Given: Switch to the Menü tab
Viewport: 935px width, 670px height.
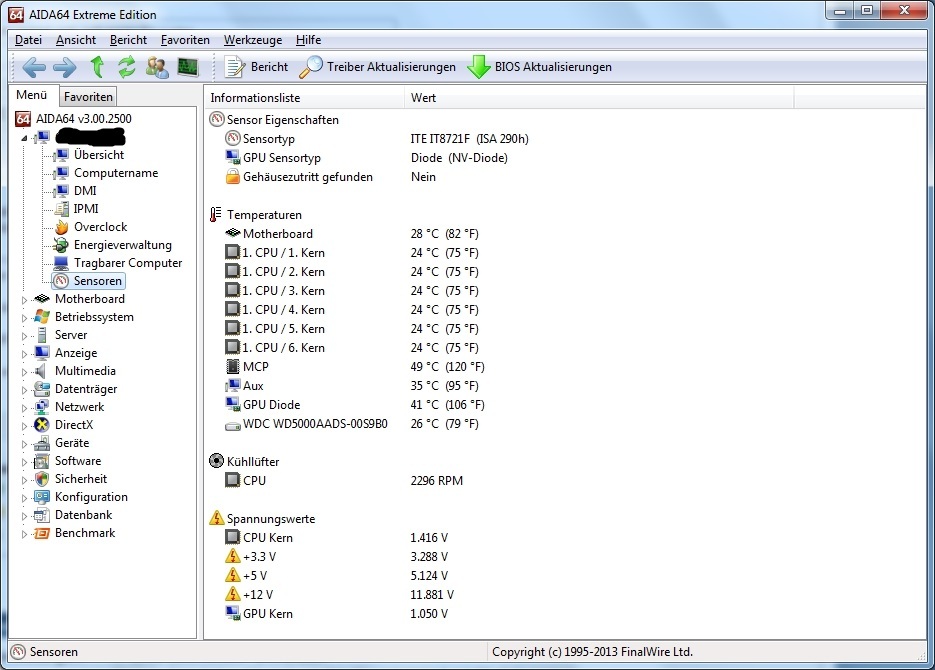Looking at the screenshot, I should 32,95.
